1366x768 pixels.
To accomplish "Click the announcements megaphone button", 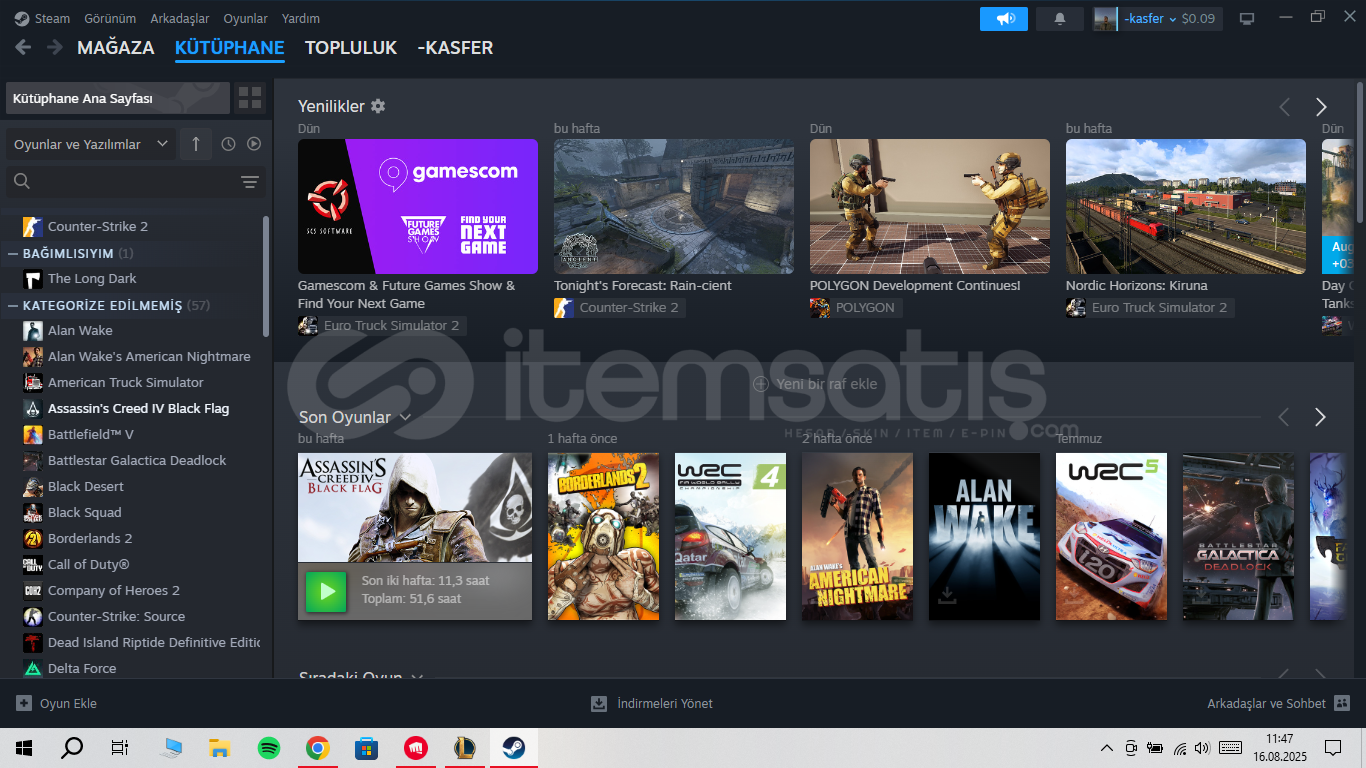I will click(1003, 19).
